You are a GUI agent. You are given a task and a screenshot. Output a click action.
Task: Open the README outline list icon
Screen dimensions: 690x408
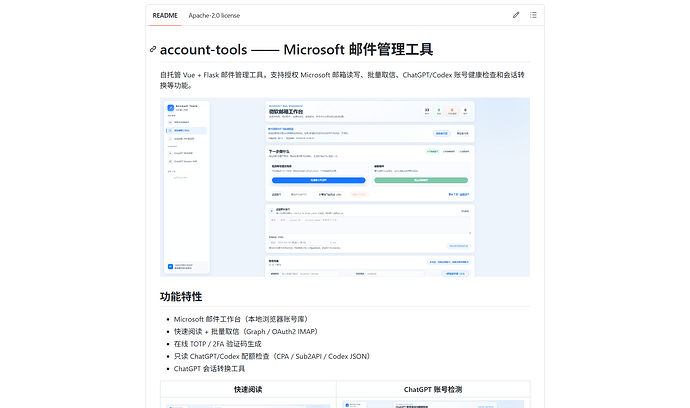tap(533, 15)
